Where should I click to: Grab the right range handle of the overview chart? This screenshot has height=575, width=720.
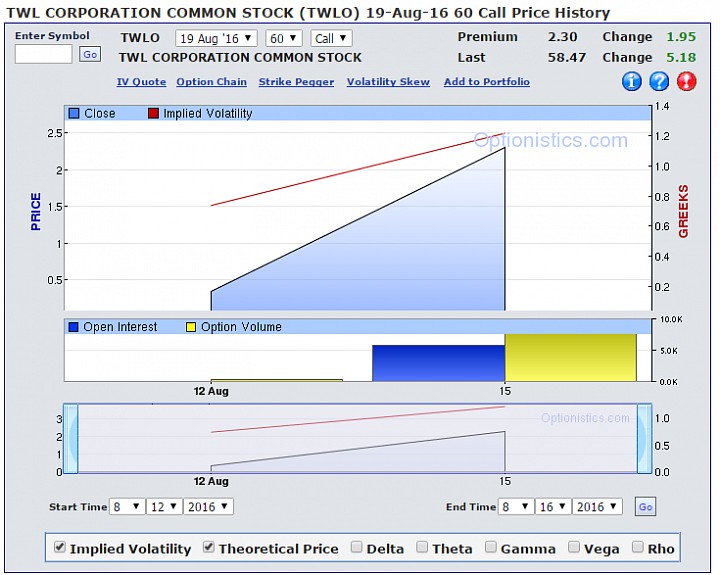(645, 439)
